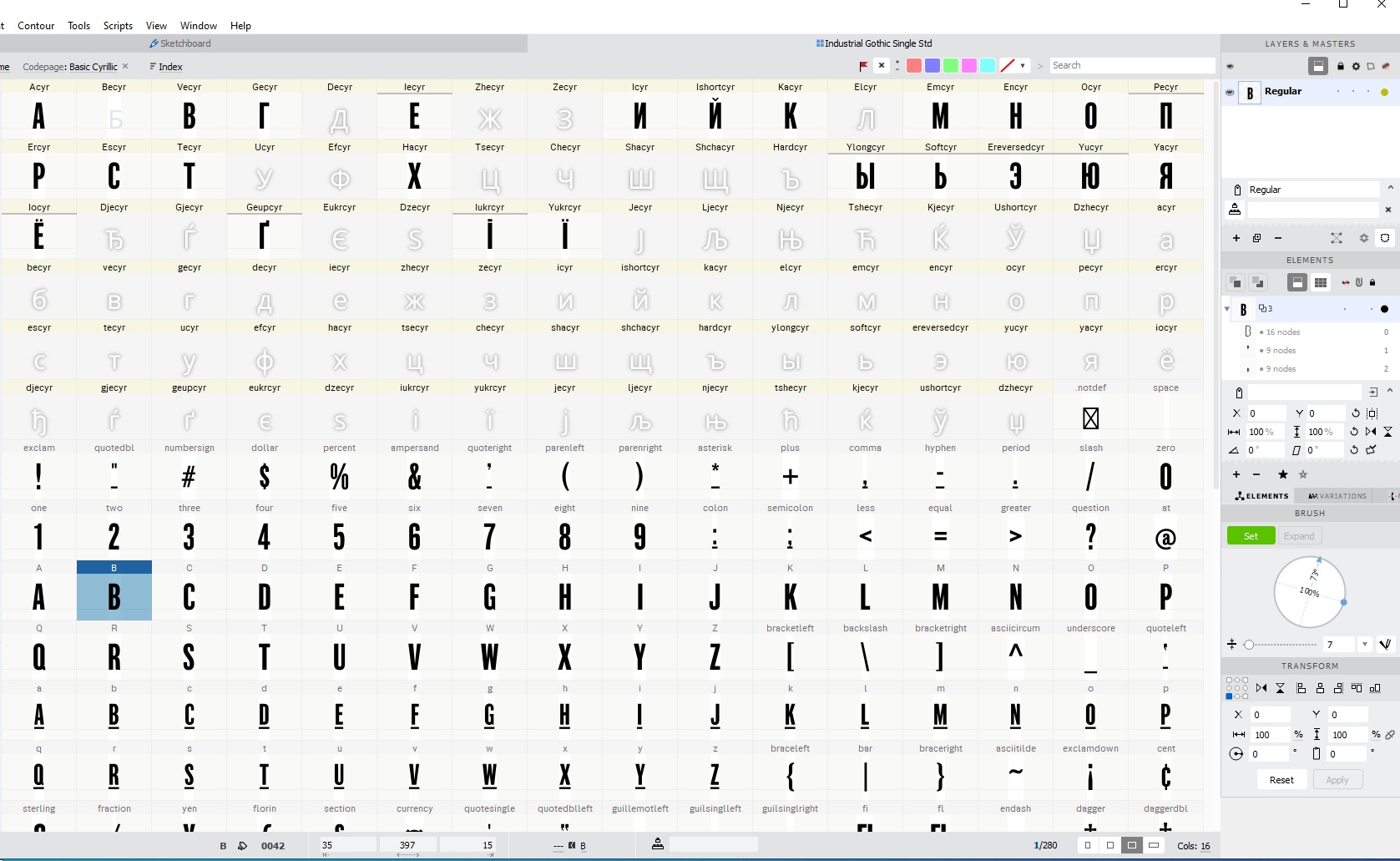Click the second combine-elements icon in Elements panel
The width and height of the screenshot is (1400, 861).
[x=1257, y=282]
